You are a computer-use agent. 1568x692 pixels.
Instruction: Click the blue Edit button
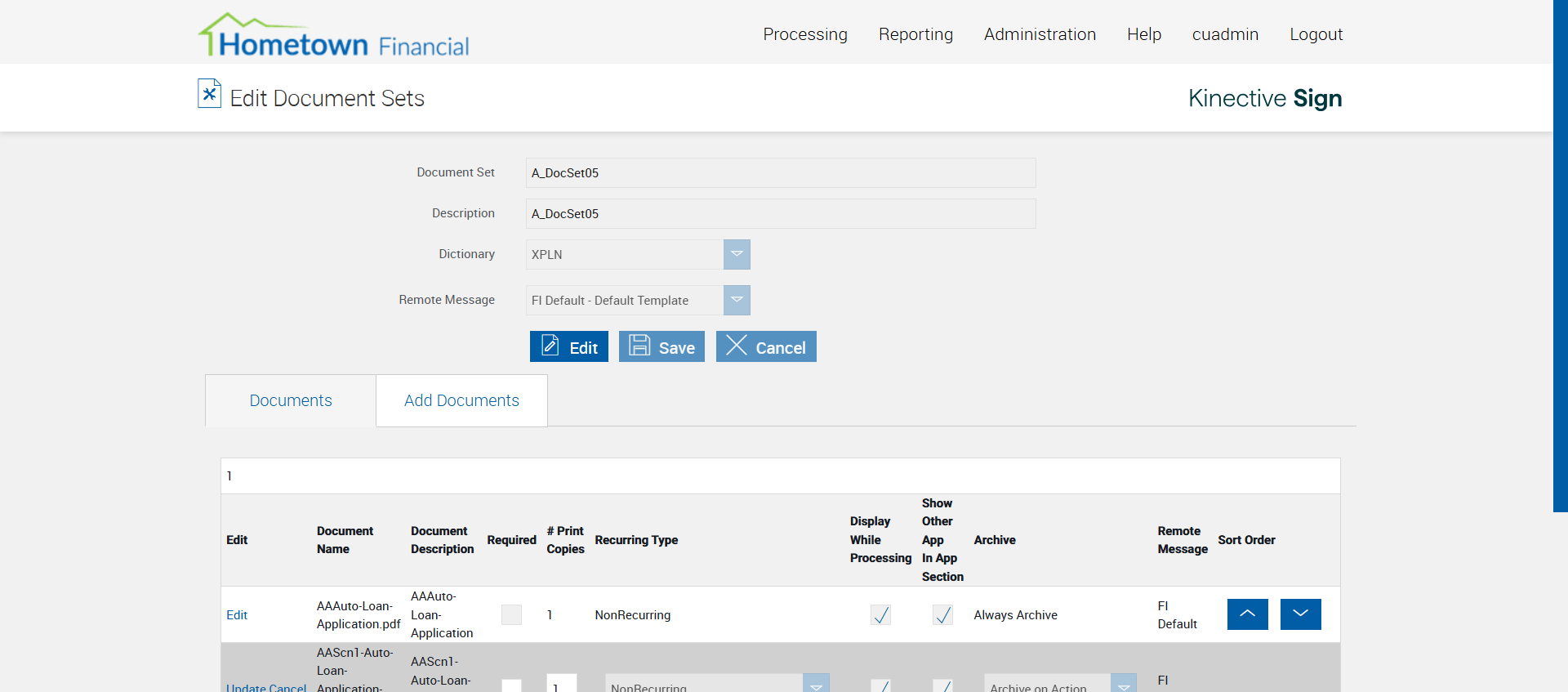pos(569,346)
